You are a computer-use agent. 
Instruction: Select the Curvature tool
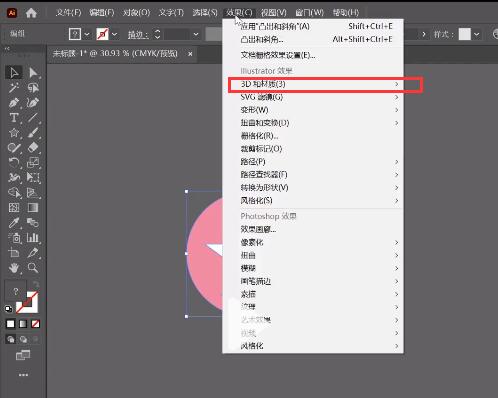pos(33,103)
